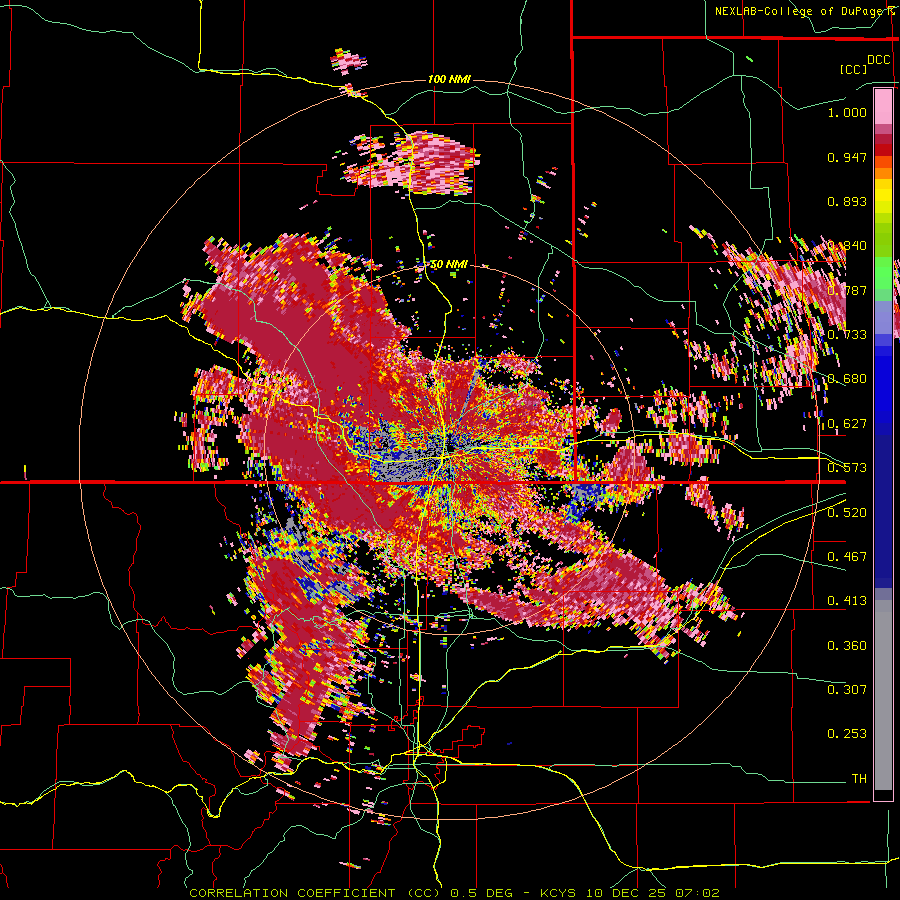Click the TH threshold label
This screenshot has width=900, height=900.
[859, 779]
